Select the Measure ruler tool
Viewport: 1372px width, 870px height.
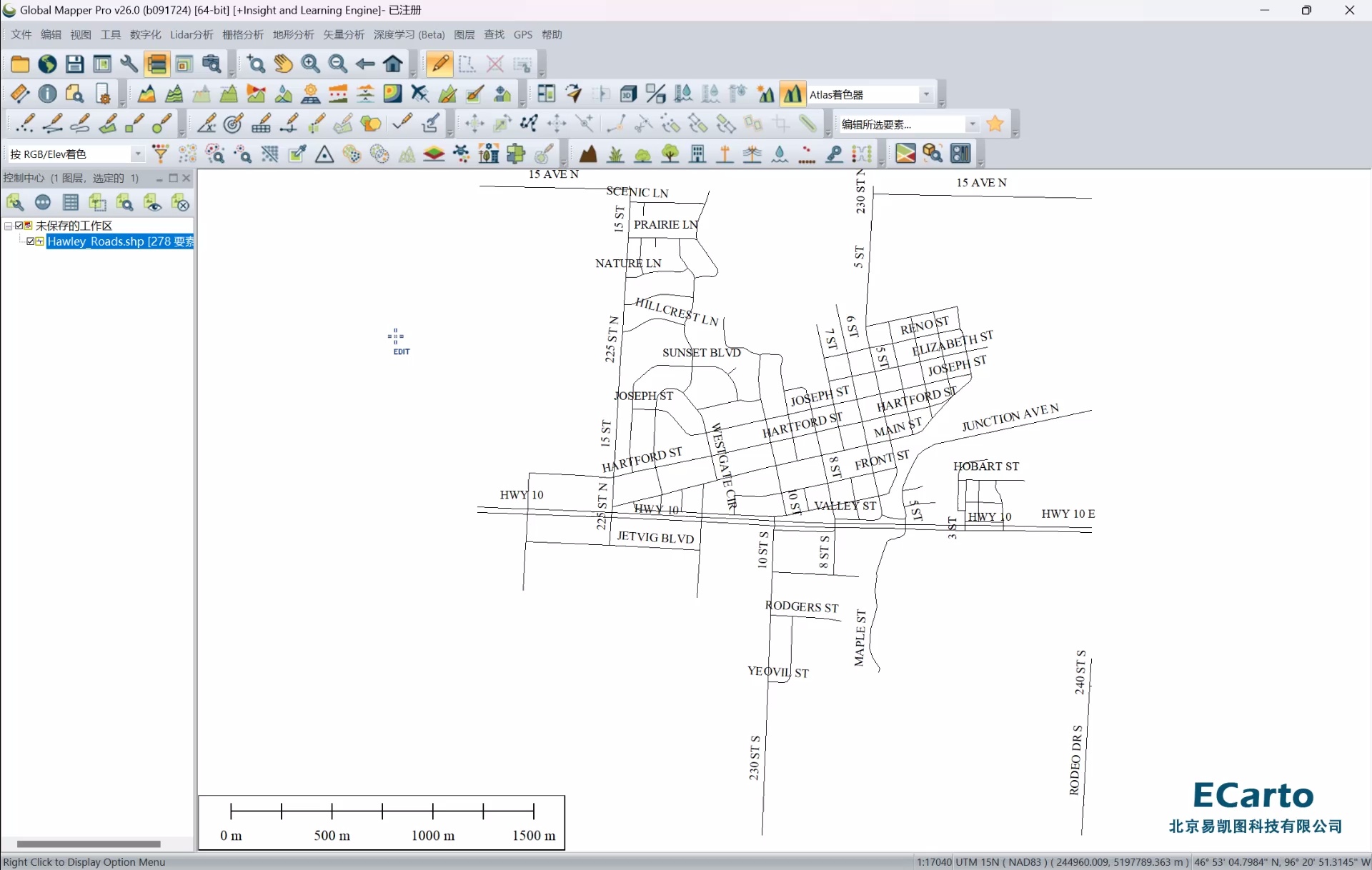(19, 94)
